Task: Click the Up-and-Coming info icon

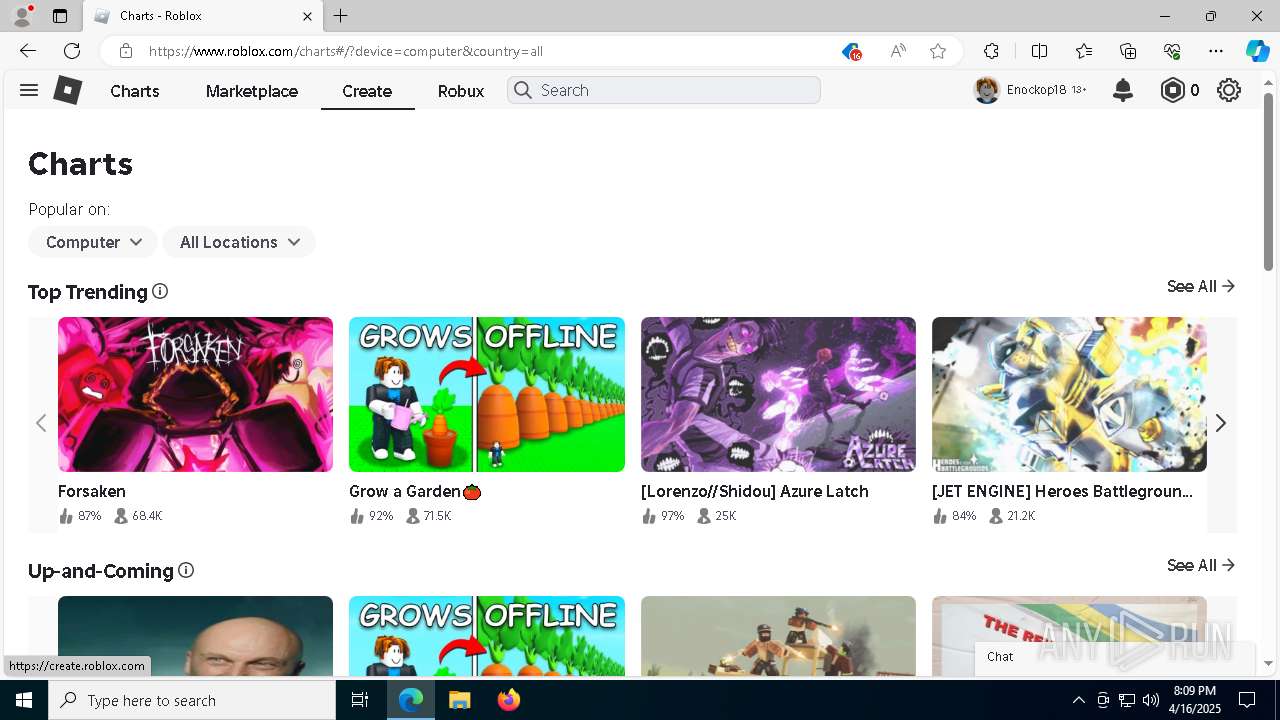Action: click(x=186, y=570)
